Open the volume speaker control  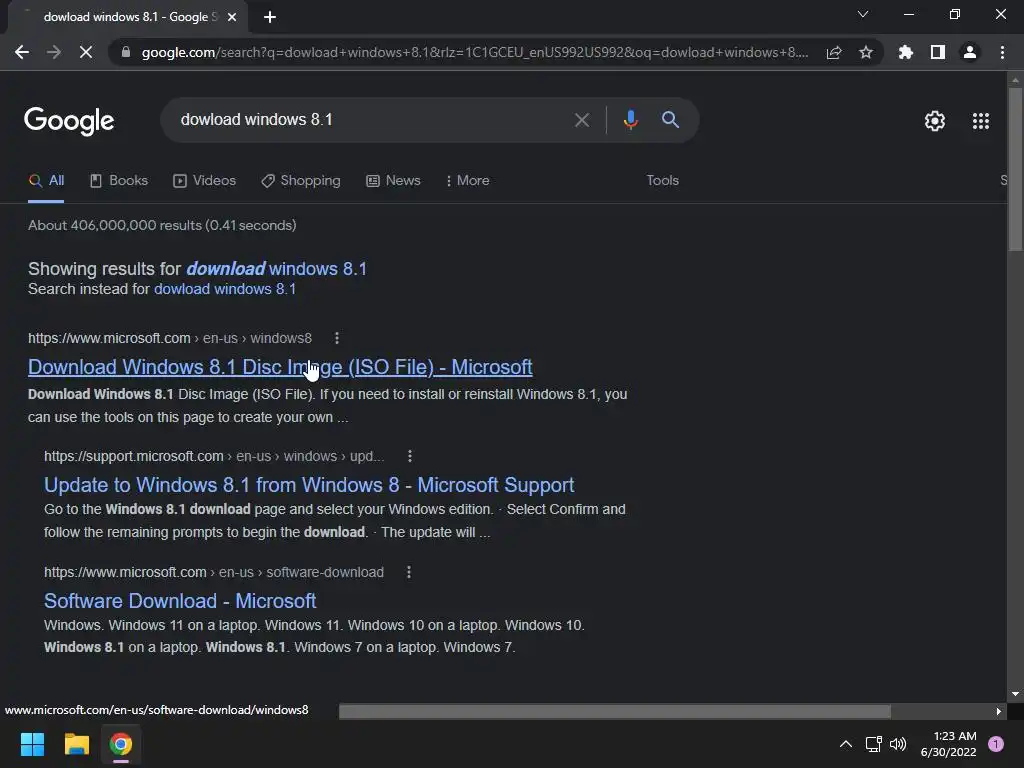tap(899, 744)
